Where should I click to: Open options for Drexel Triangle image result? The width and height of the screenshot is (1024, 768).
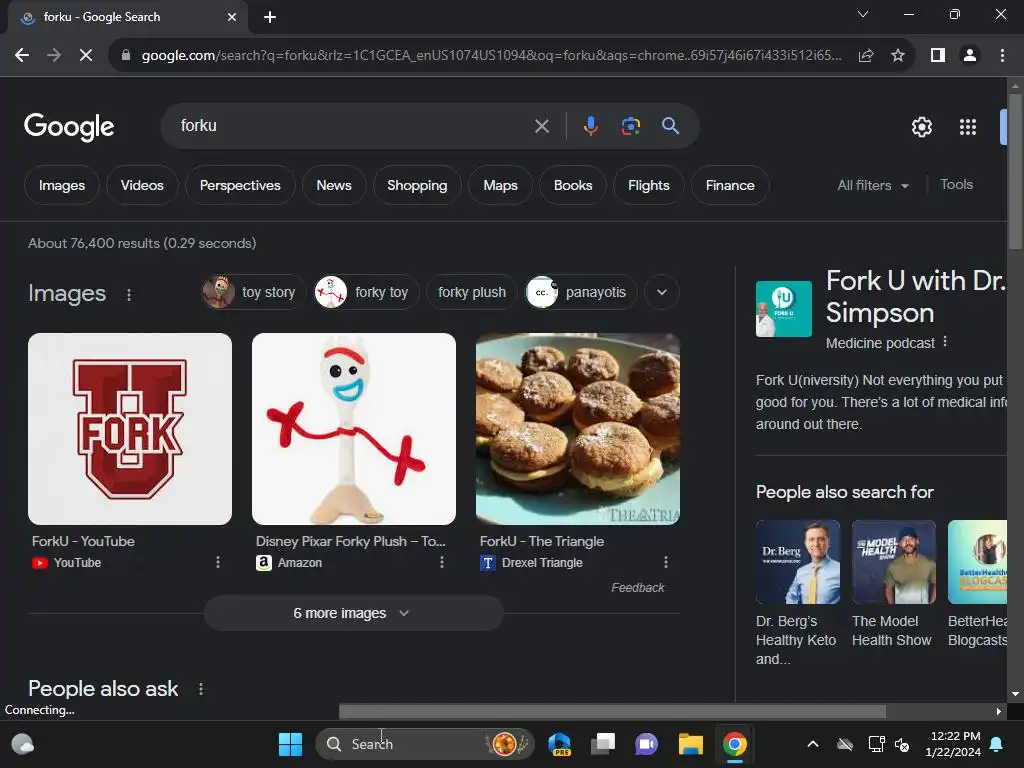665,562
